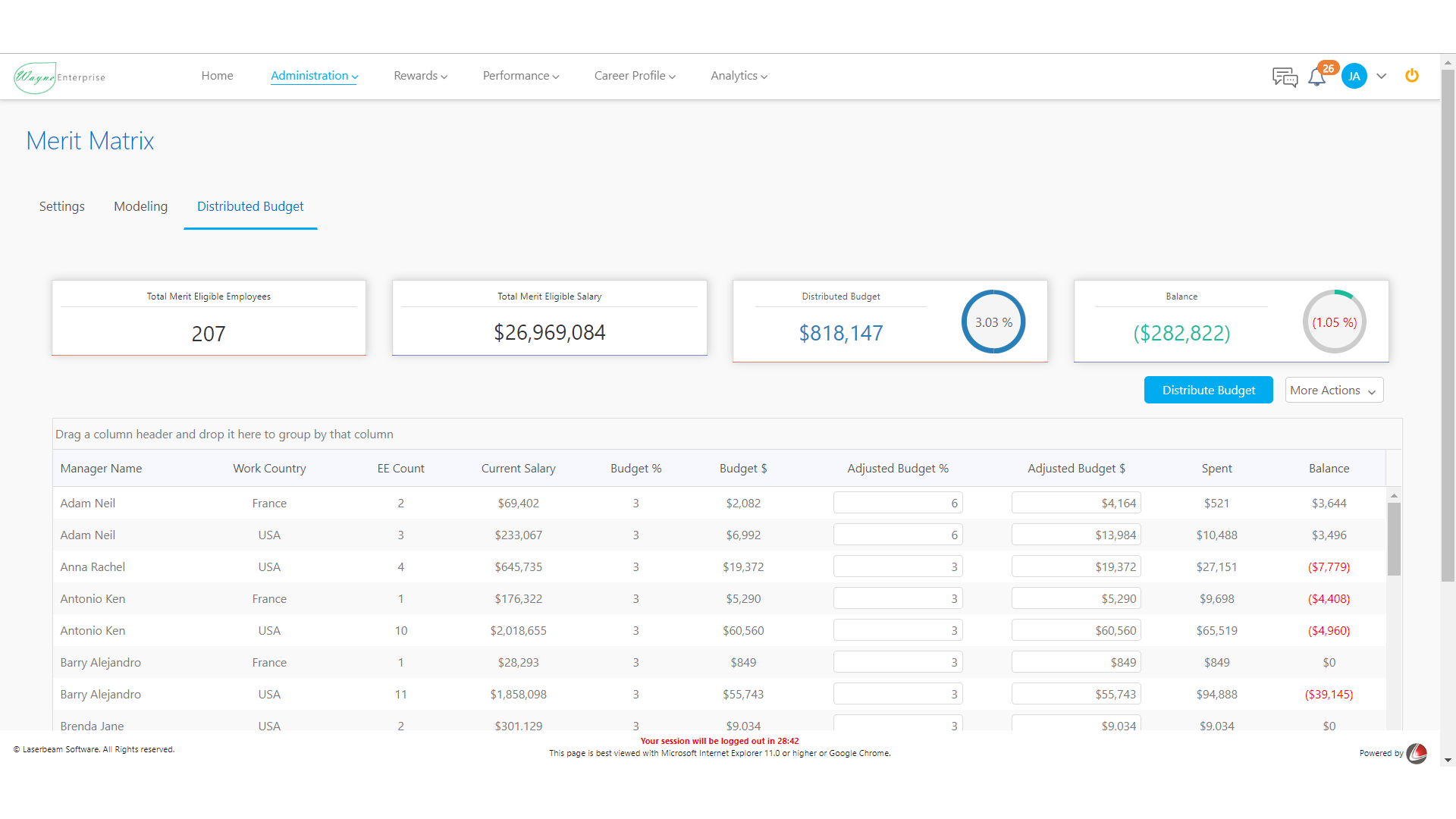1456x819 pixels.
Task: Click the page scrollbar down arrow
Action: (x=1448, y=759)
